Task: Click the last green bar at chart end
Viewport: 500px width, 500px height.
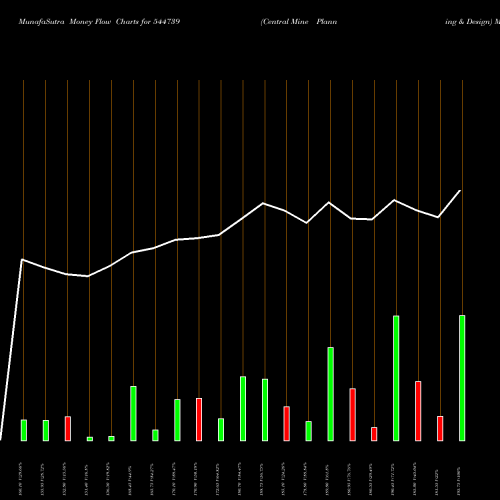Action: pos(462,378)
